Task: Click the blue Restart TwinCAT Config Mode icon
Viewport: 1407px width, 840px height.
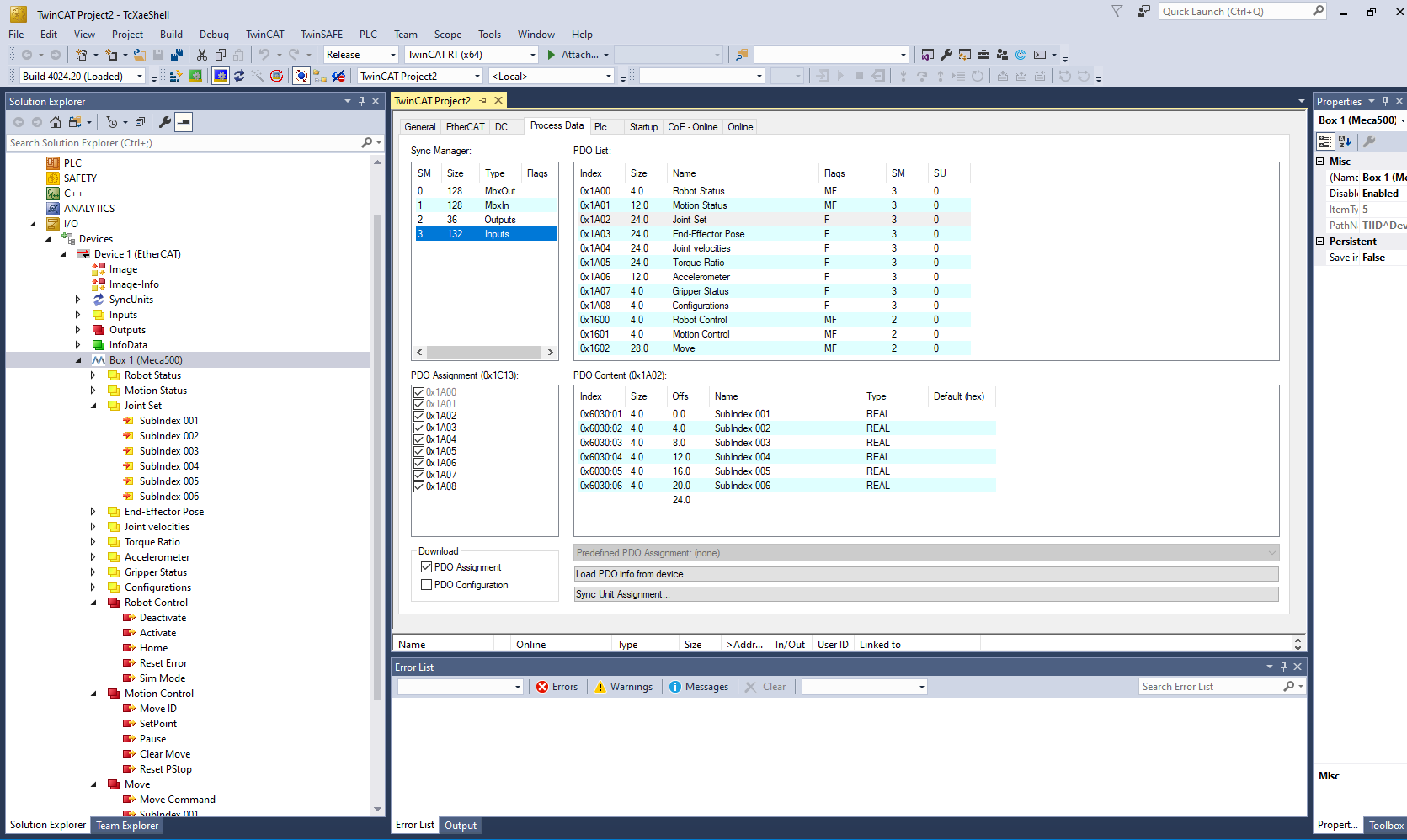Action: tap(221, 76)
